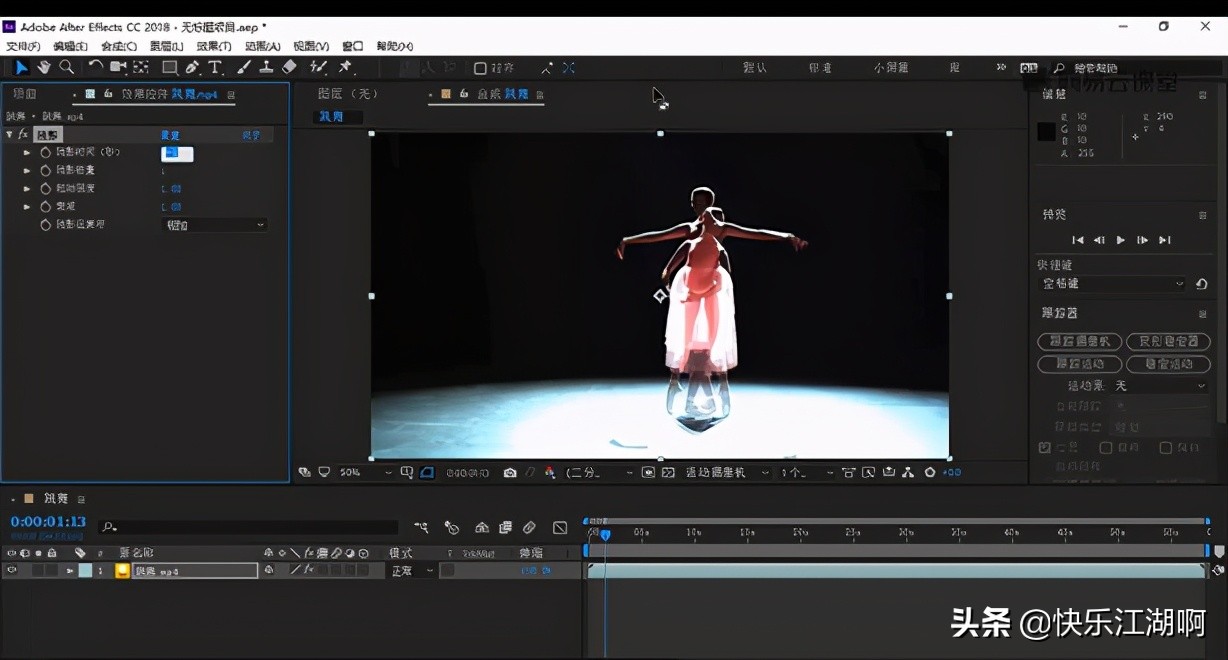This screenshot has width=1228, height=660.
Task: Click the black color swatch in Info panel
Action: pyautogui.click(x=1046, y=131)
